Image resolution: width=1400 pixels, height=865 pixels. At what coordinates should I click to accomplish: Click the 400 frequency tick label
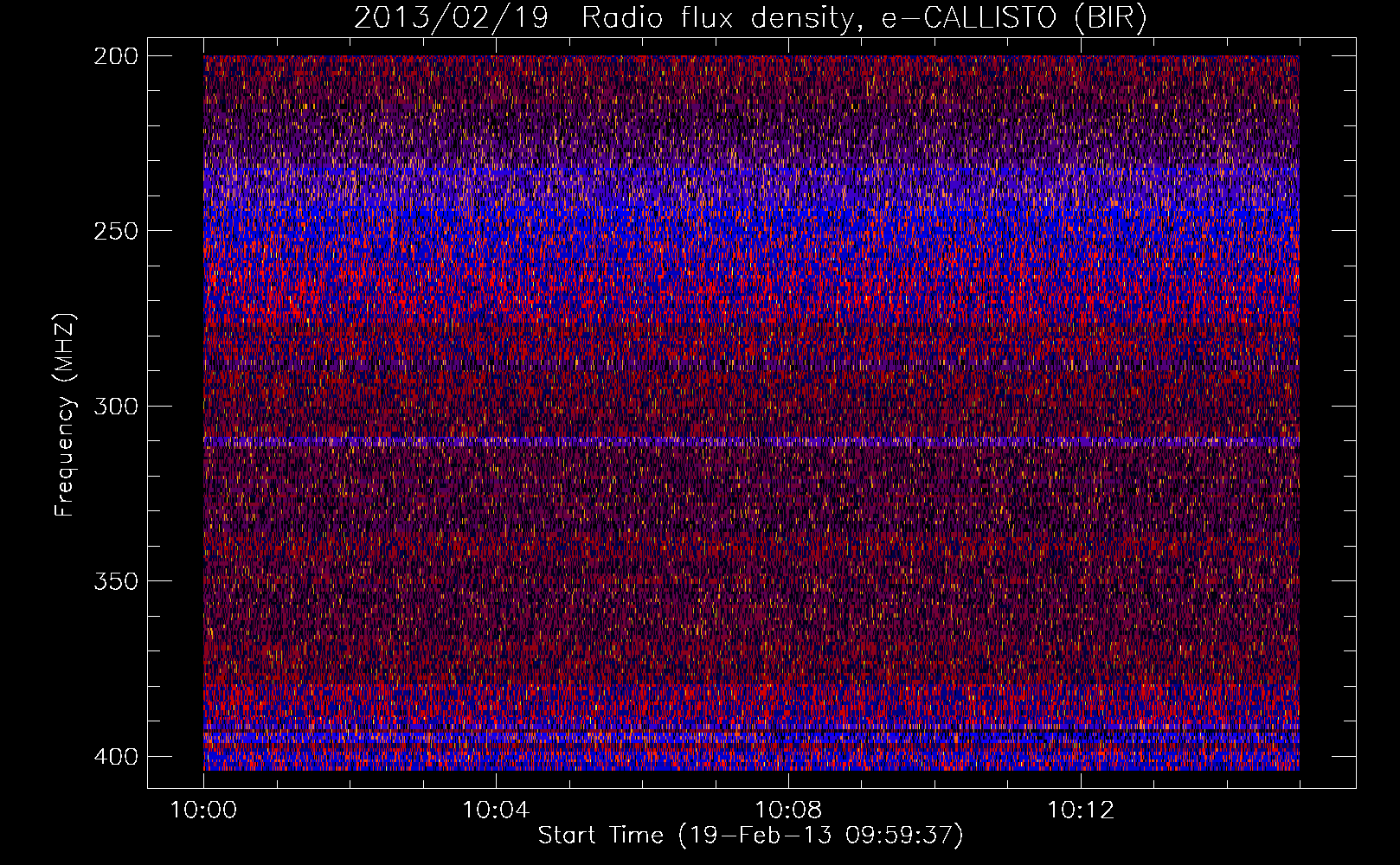click(115, 756)
